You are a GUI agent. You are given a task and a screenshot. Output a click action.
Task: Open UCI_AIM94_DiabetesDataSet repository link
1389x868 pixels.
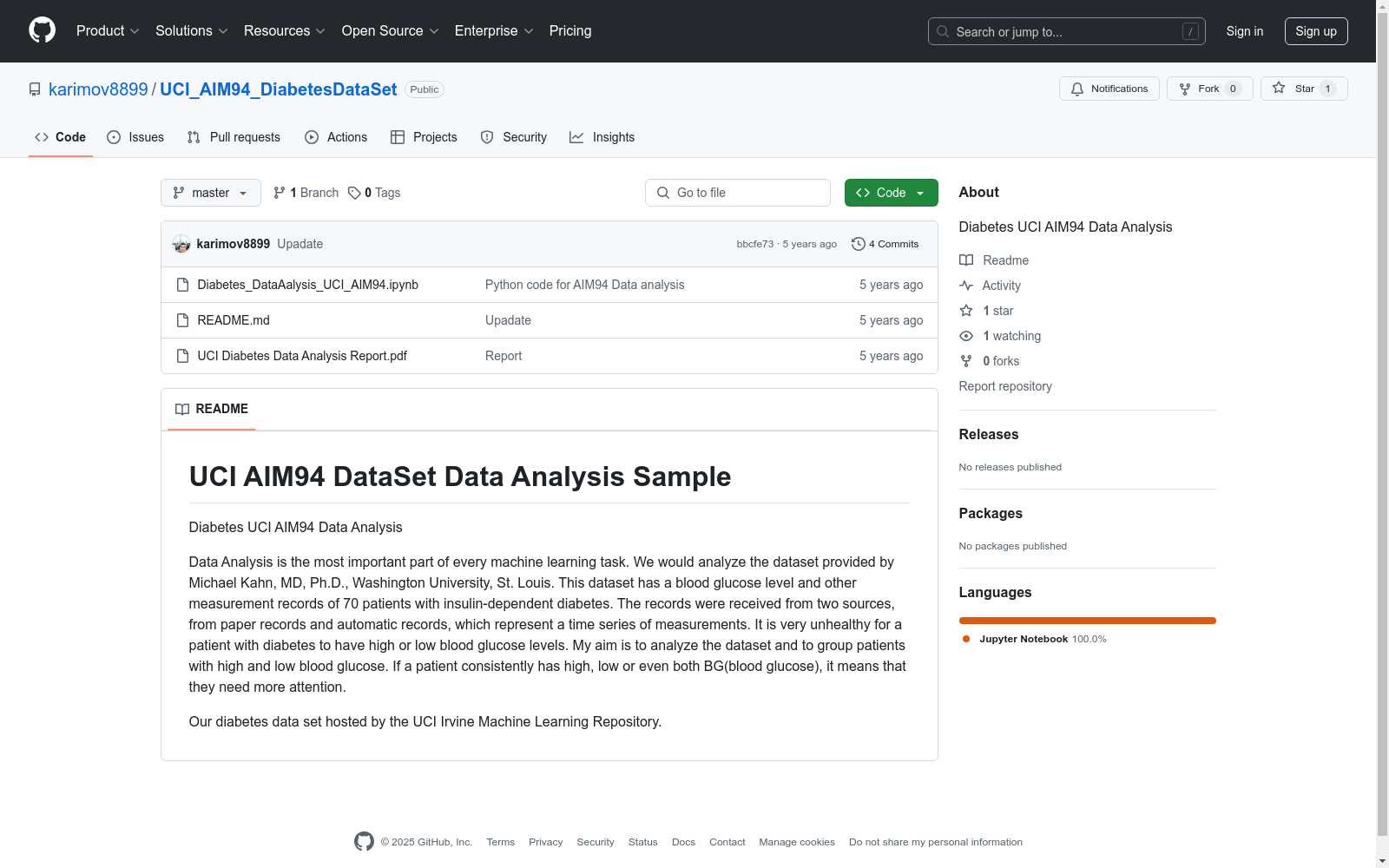[279, 89]
